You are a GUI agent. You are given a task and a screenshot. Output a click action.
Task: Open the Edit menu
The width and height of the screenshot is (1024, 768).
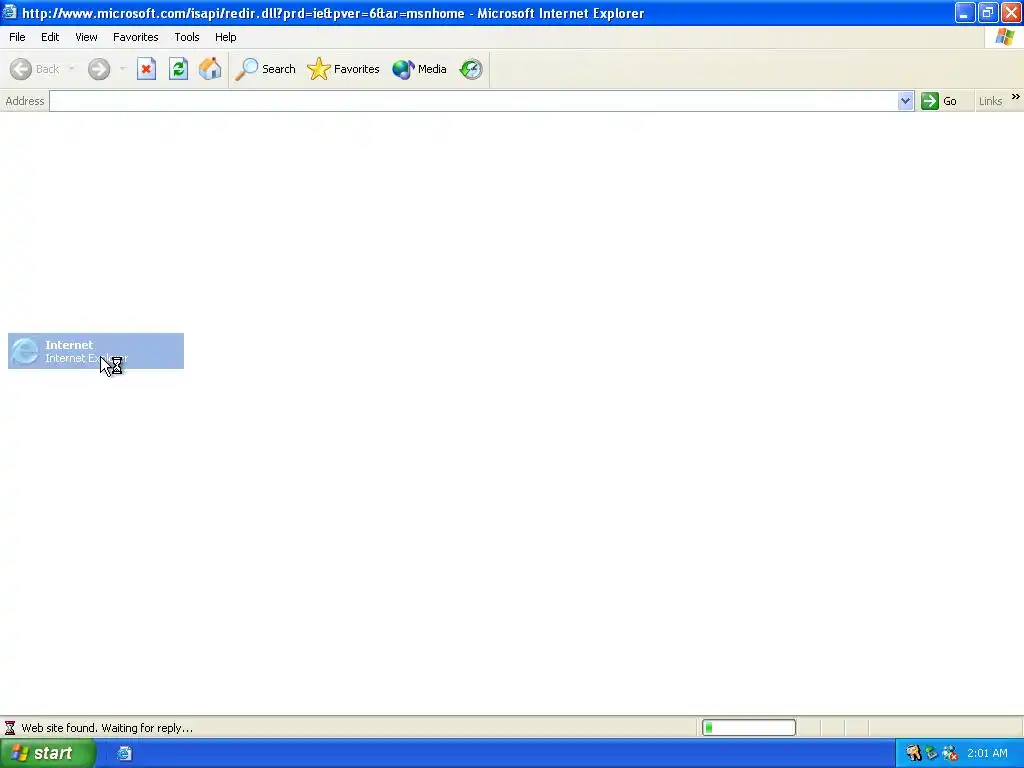[50, 37]
